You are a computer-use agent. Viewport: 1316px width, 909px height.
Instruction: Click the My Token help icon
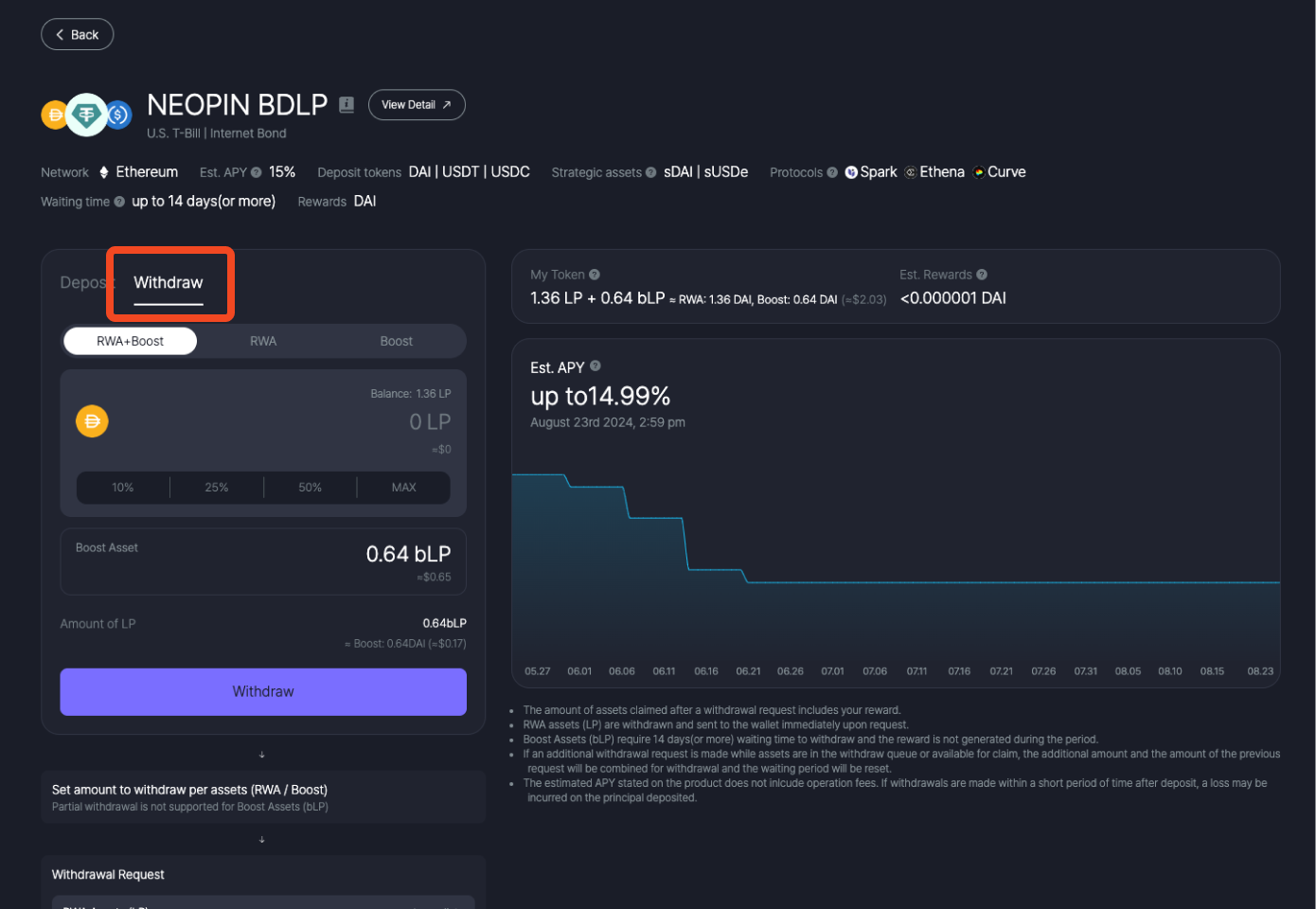tap(595, 275)
